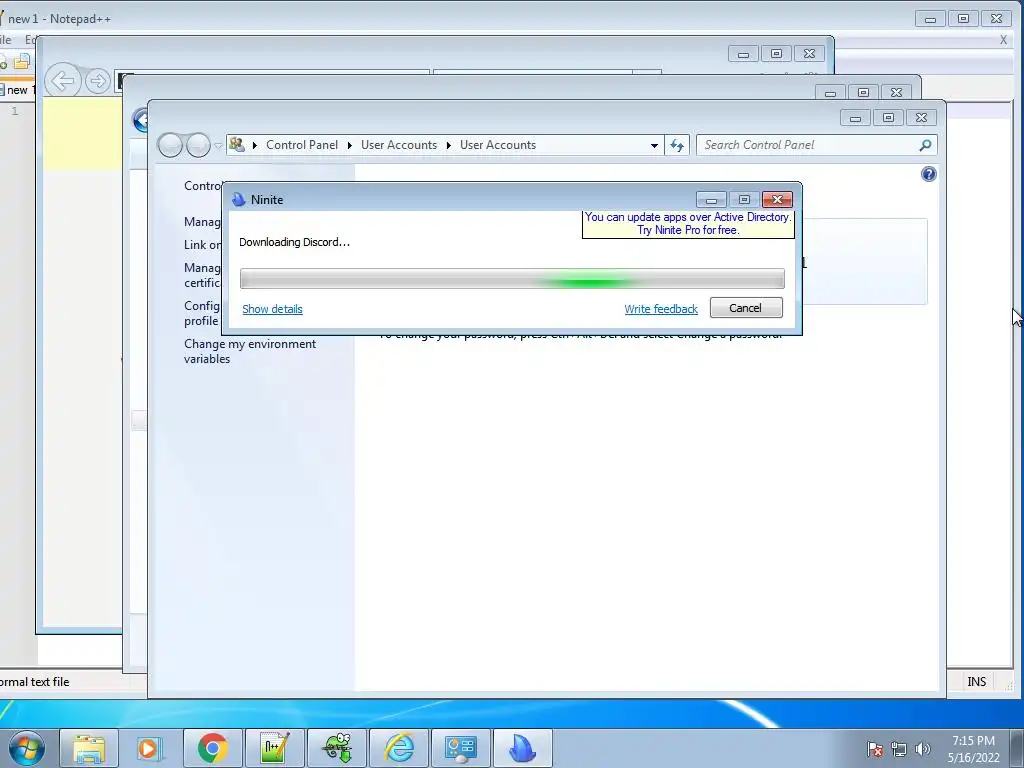This screenshot has width=1024, height=768.
Task: Open the Show details link in Ninite
Action: pos(272,309)
